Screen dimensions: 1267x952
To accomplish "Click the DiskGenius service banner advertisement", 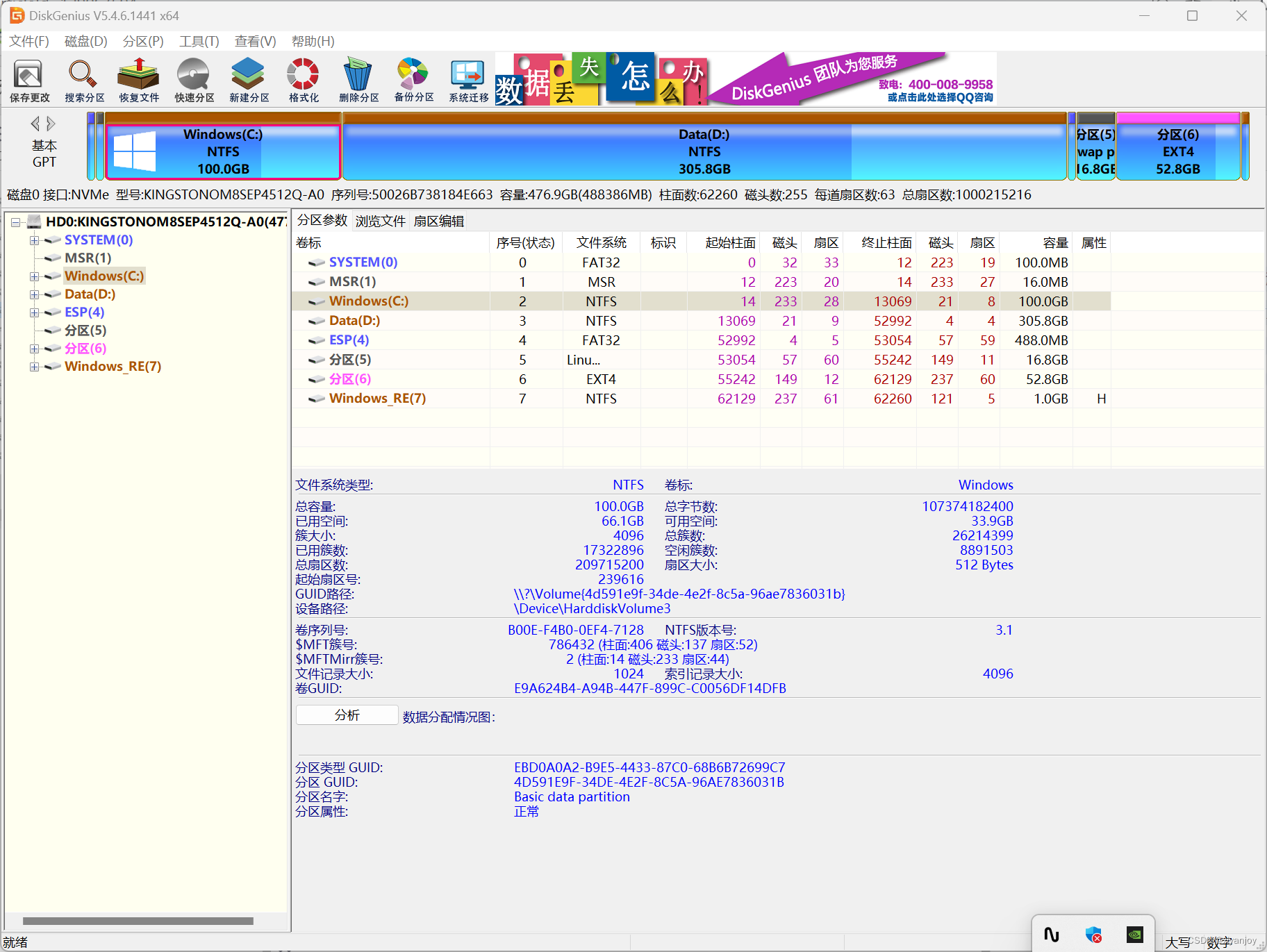I will tap(746, 78).
